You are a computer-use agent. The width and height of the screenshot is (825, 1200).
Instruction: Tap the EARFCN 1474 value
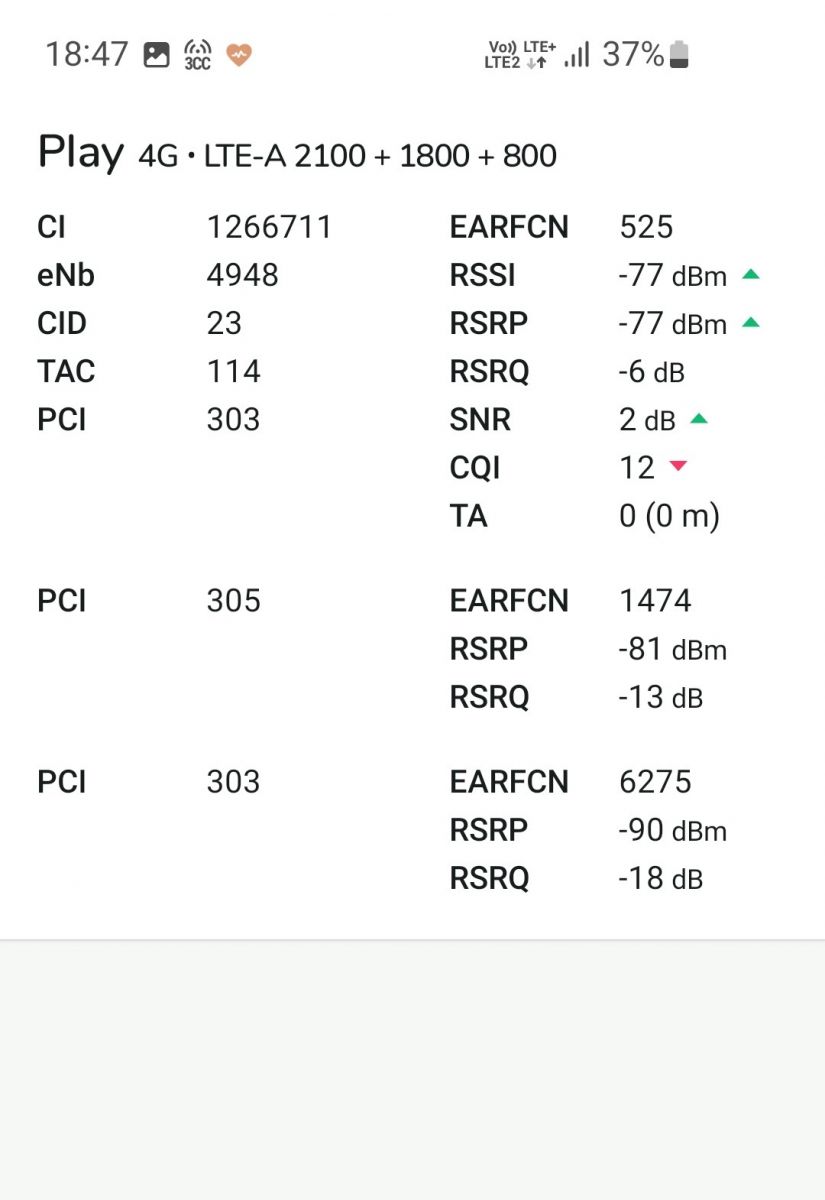(655, 600)
